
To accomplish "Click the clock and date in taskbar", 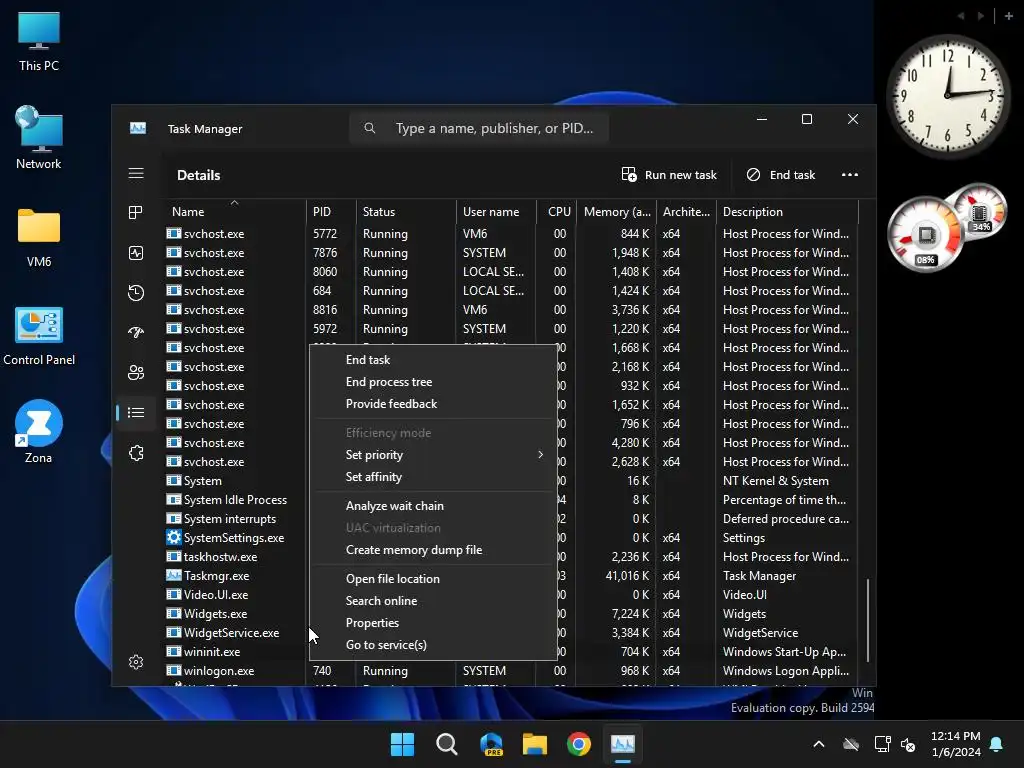I will (955, 744).
